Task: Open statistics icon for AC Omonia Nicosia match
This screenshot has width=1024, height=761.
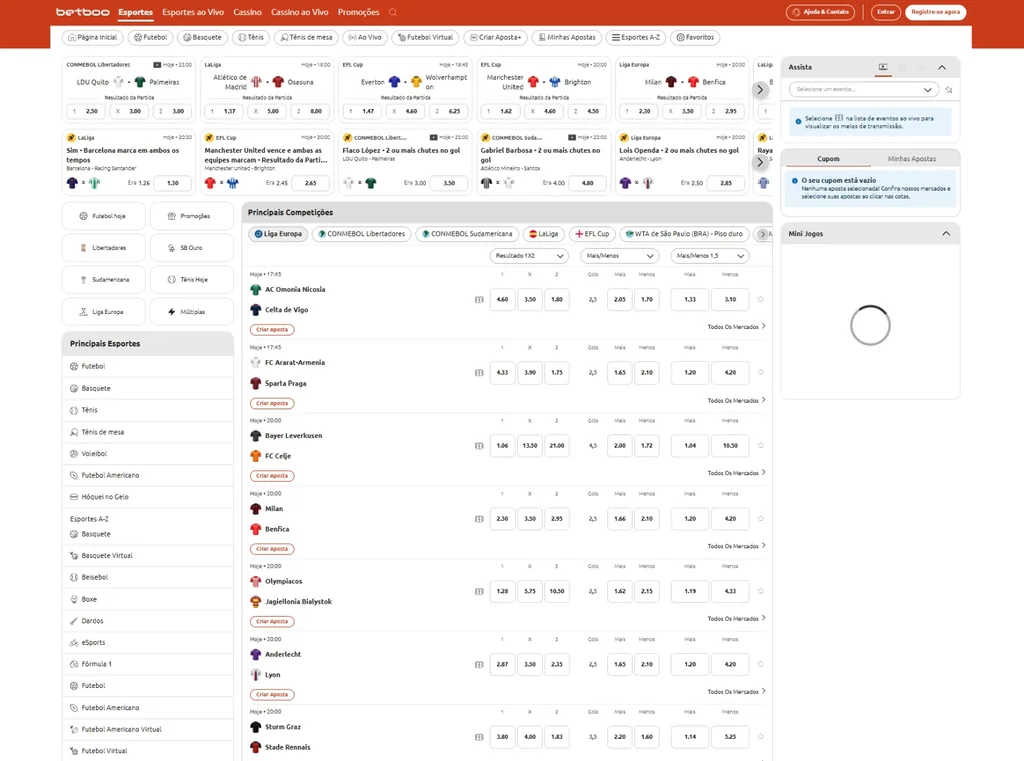Action: pos(479,300)
